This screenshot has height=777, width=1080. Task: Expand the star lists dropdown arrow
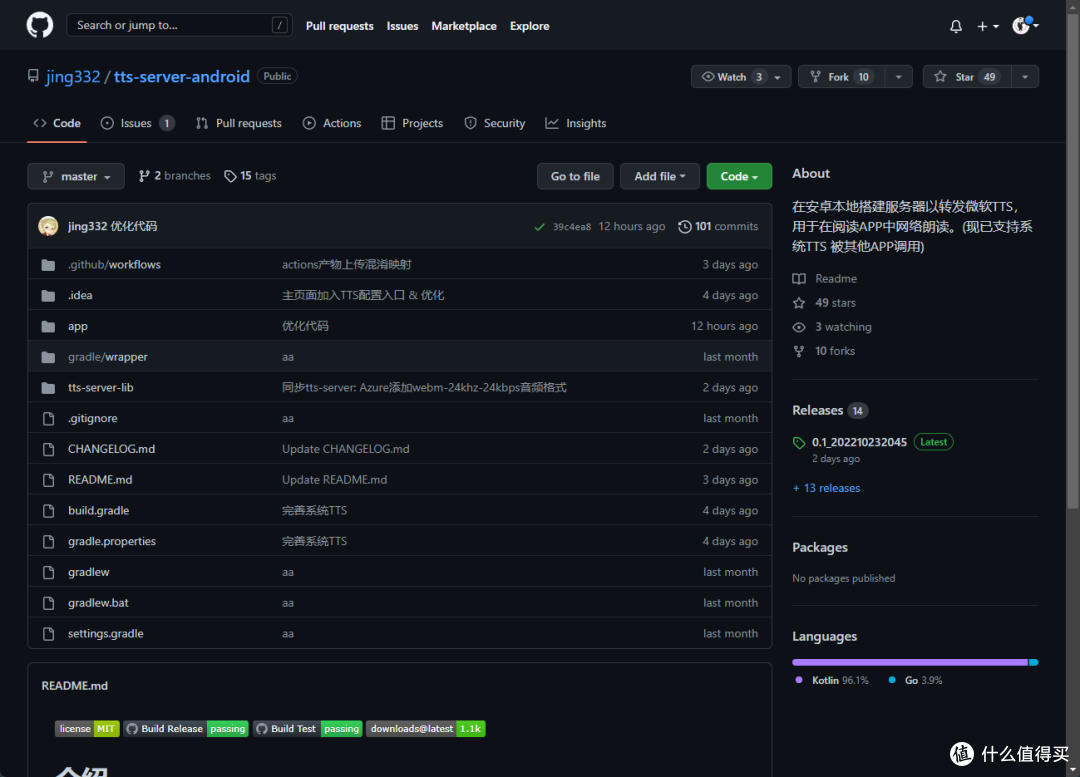coord(1024,77)
